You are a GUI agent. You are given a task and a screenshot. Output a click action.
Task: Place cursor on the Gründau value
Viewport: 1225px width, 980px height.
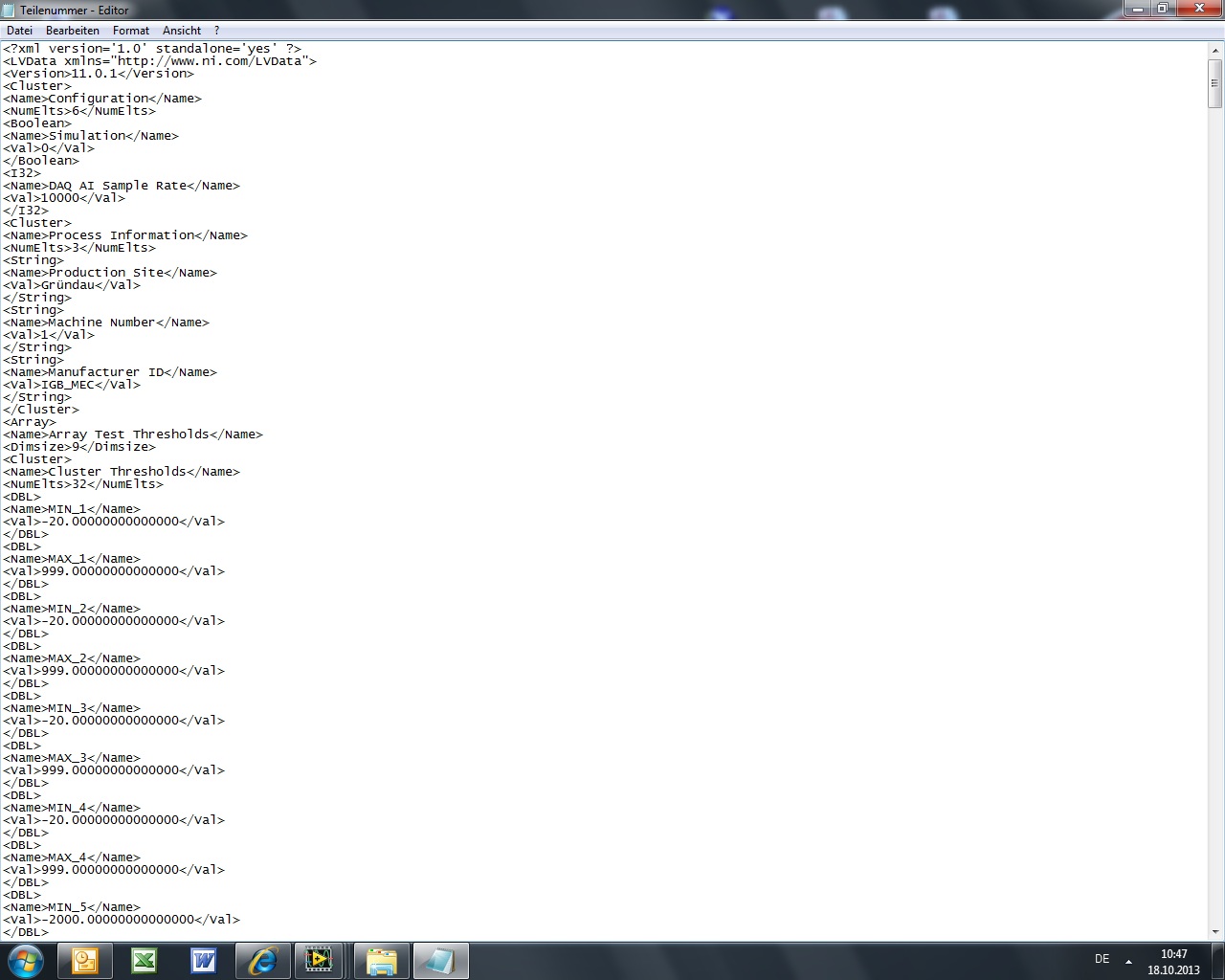(x=72, y=285)
